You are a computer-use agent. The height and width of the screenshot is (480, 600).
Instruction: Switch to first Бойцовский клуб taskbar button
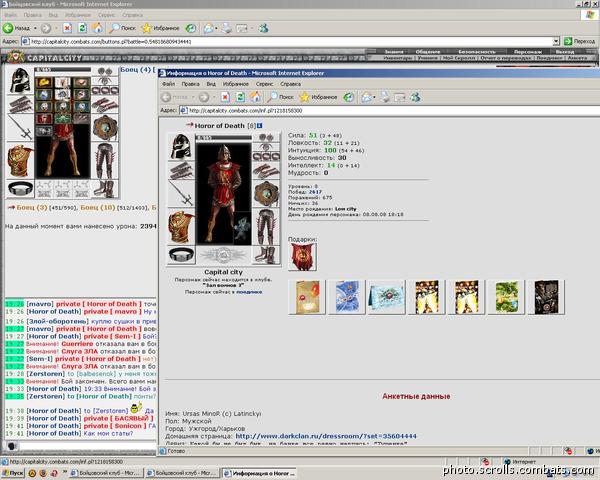coord(106,473)
